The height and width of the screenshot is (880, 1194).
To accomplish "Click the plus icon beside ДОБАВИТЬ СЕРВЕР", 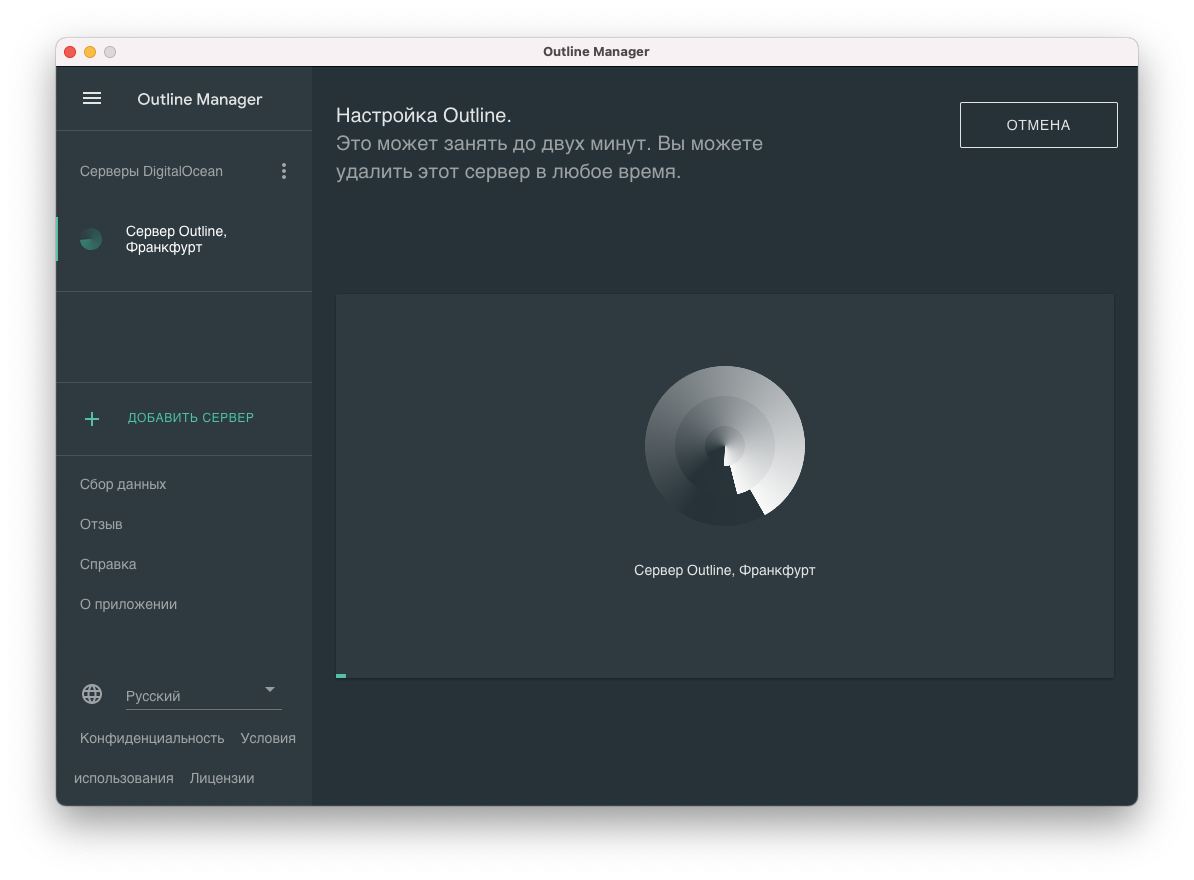I will coord(92,419).
